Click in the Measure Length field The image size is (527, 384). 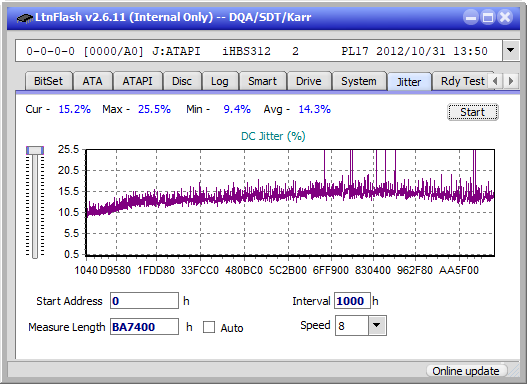click(145, 327)
